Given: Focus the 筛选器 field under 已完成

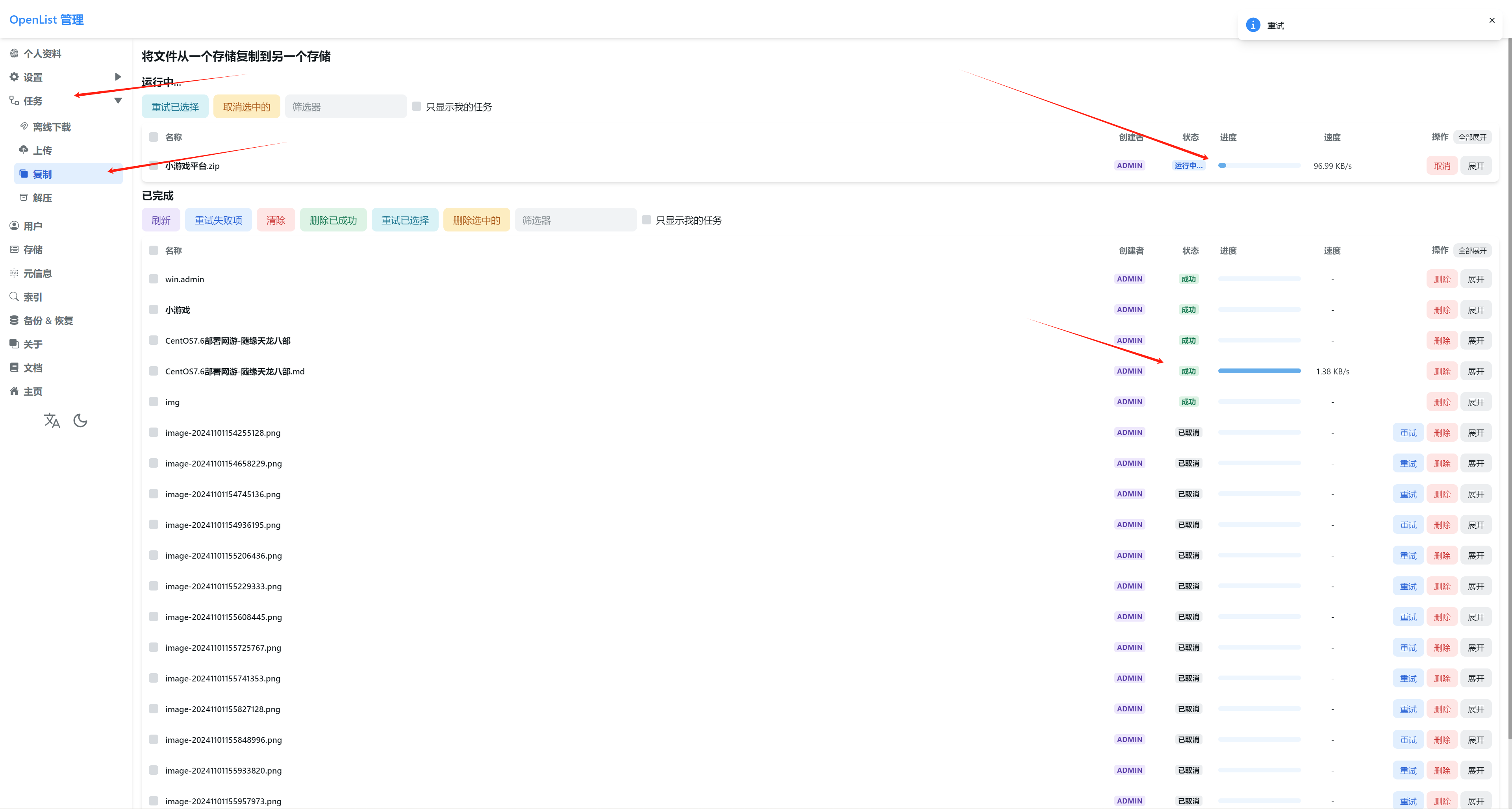Looking at the screenshot, I should [576, 220].
